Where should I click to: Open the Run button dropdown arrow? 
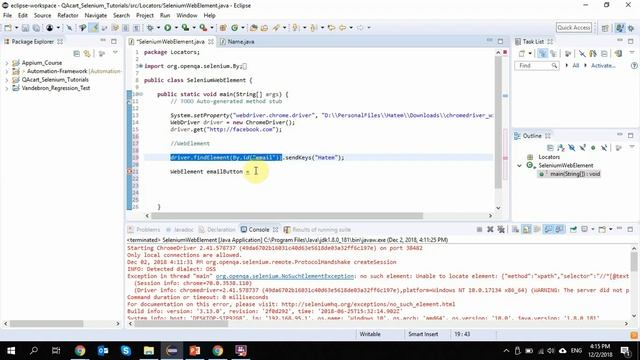(176, 28)
